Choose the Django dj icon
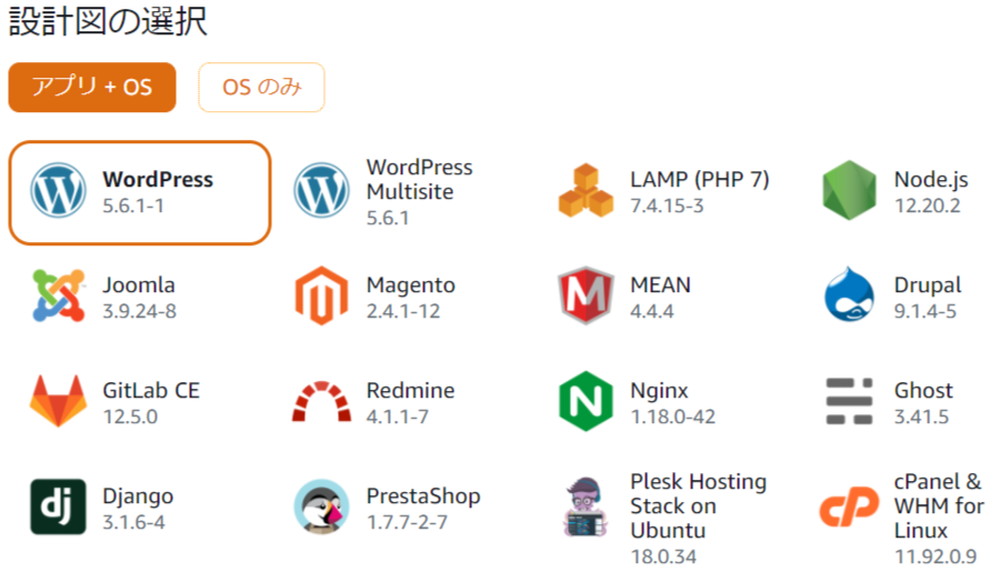Screen dimensions: 1000x582 (x=58, y=507)
